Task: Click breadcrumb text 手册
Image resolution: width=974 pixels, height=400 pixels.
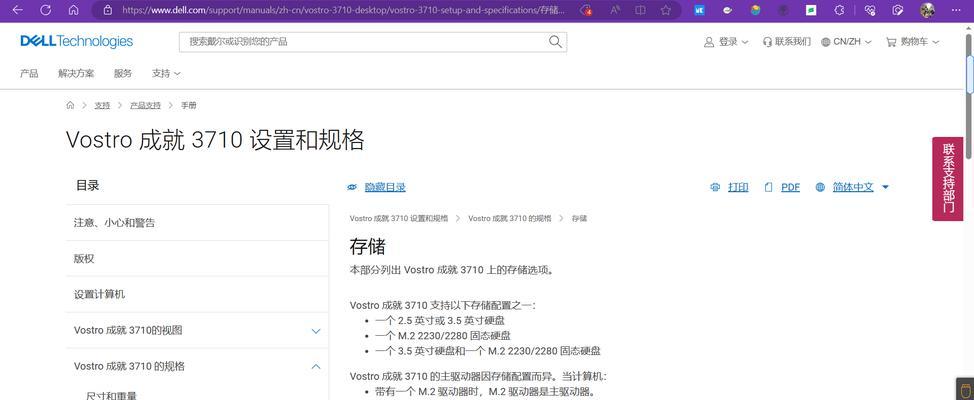Action: click(189, 106)
